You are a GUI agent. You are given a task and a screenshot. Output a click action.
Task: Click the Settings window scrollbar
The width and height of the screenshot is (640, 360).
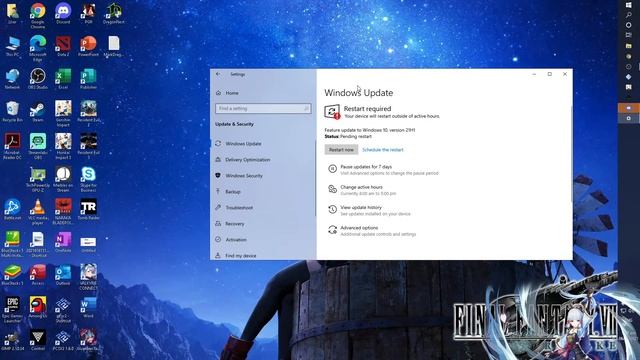coord(571,153)
